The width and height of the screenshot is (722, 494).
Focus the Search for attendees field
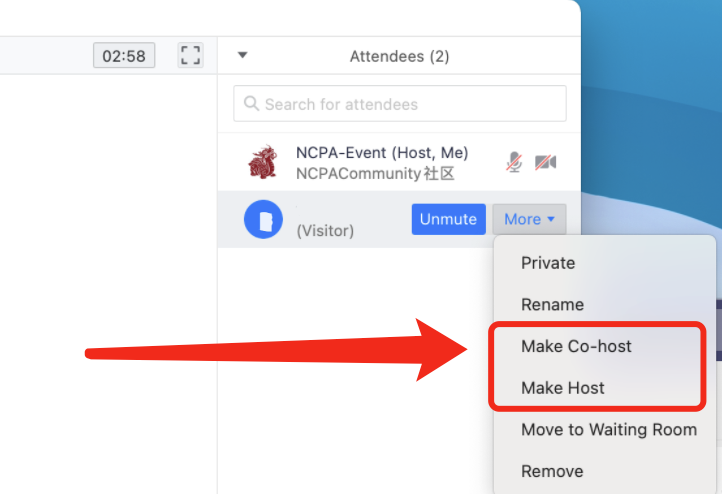(410, 104)
